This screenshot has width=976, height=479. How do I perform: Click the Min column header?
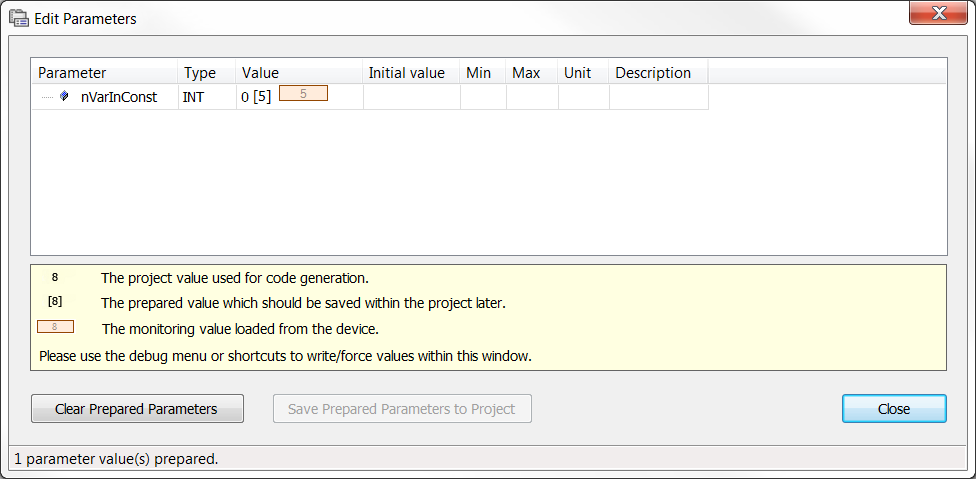click(483, 73)
